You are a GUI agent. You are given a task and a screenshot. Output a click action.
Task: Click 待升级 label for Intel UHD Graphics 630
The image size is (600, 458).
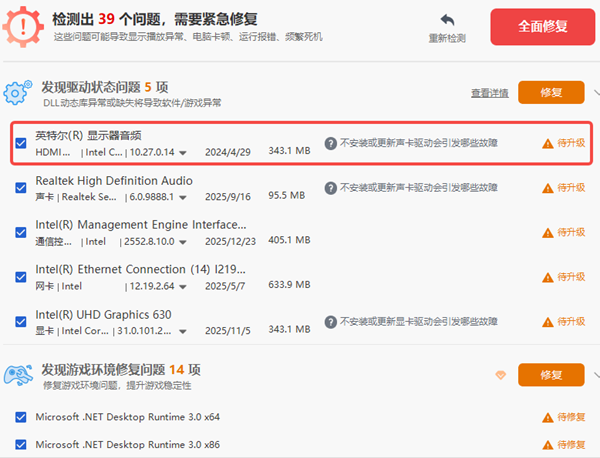pos(570,322)
